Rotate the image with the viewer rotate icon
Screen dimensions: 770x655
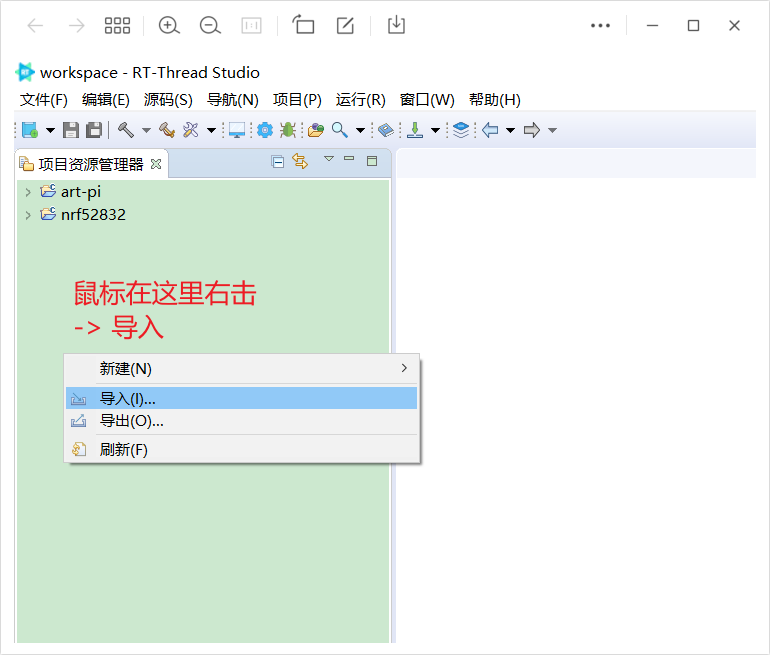click(x=303, y=26)
